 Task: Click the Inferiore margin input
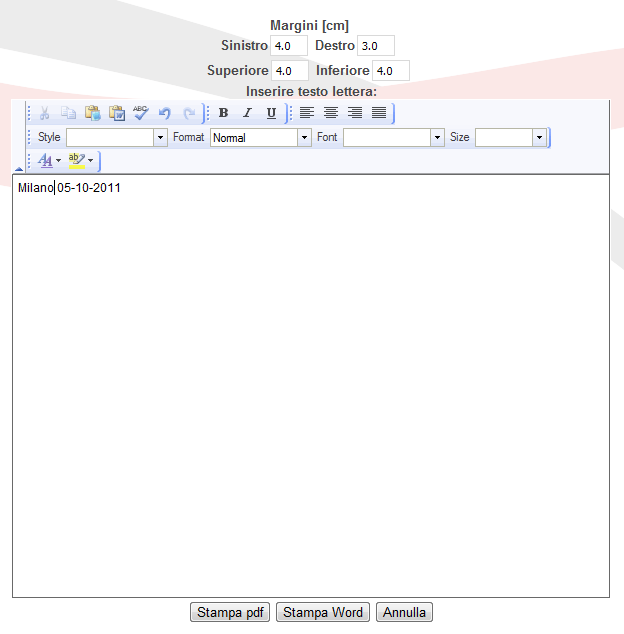(391, 71)
